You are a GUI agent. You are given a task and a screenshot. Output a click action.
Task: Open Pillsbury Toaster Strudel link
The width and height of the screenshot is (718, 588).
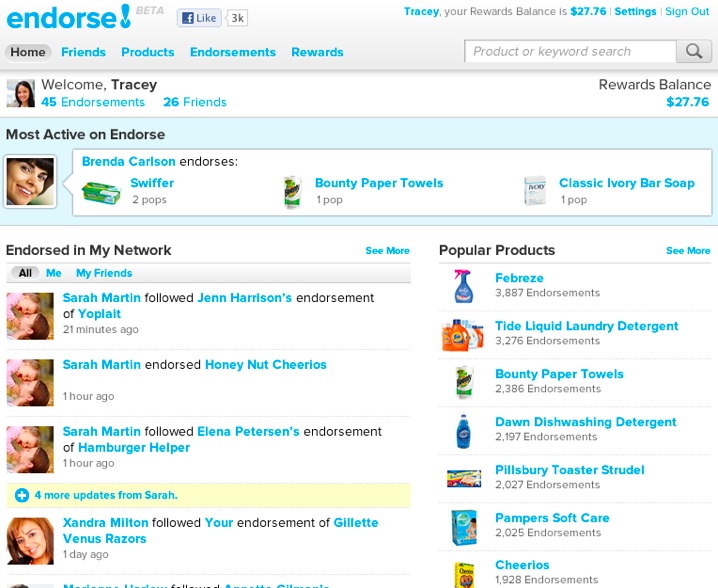tap(570, 470)
